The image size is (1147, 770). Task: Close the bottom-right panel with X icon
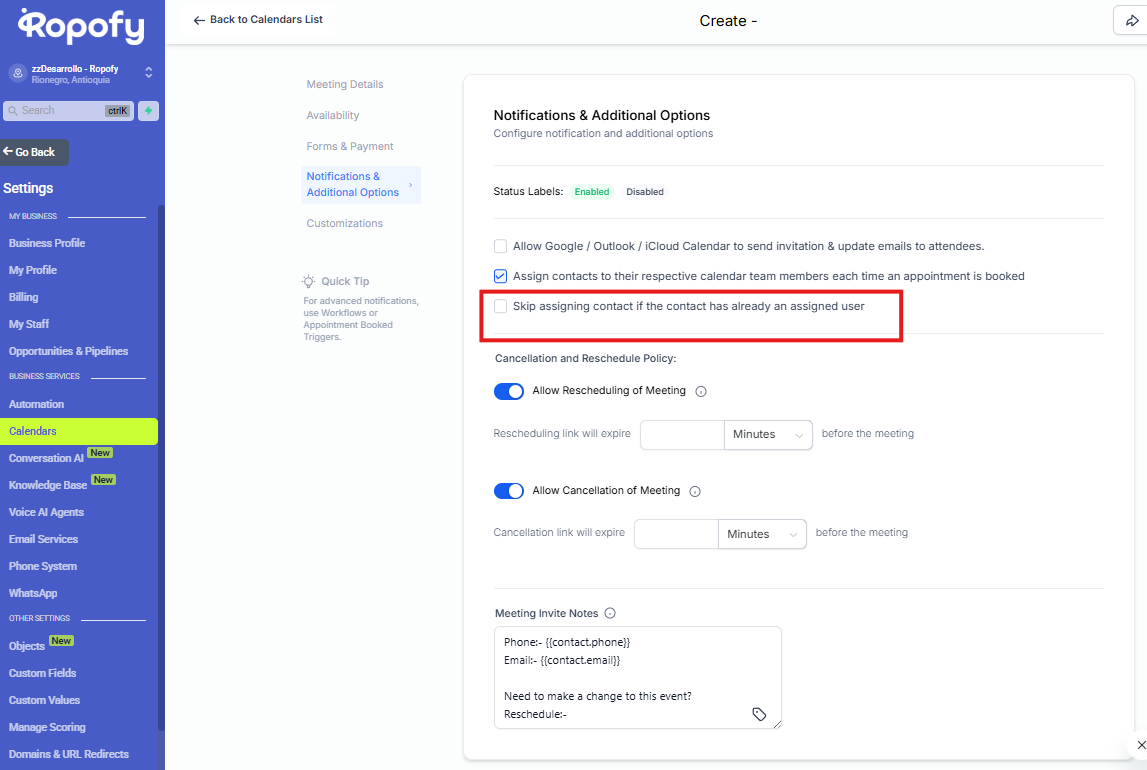pos(1141,745)
